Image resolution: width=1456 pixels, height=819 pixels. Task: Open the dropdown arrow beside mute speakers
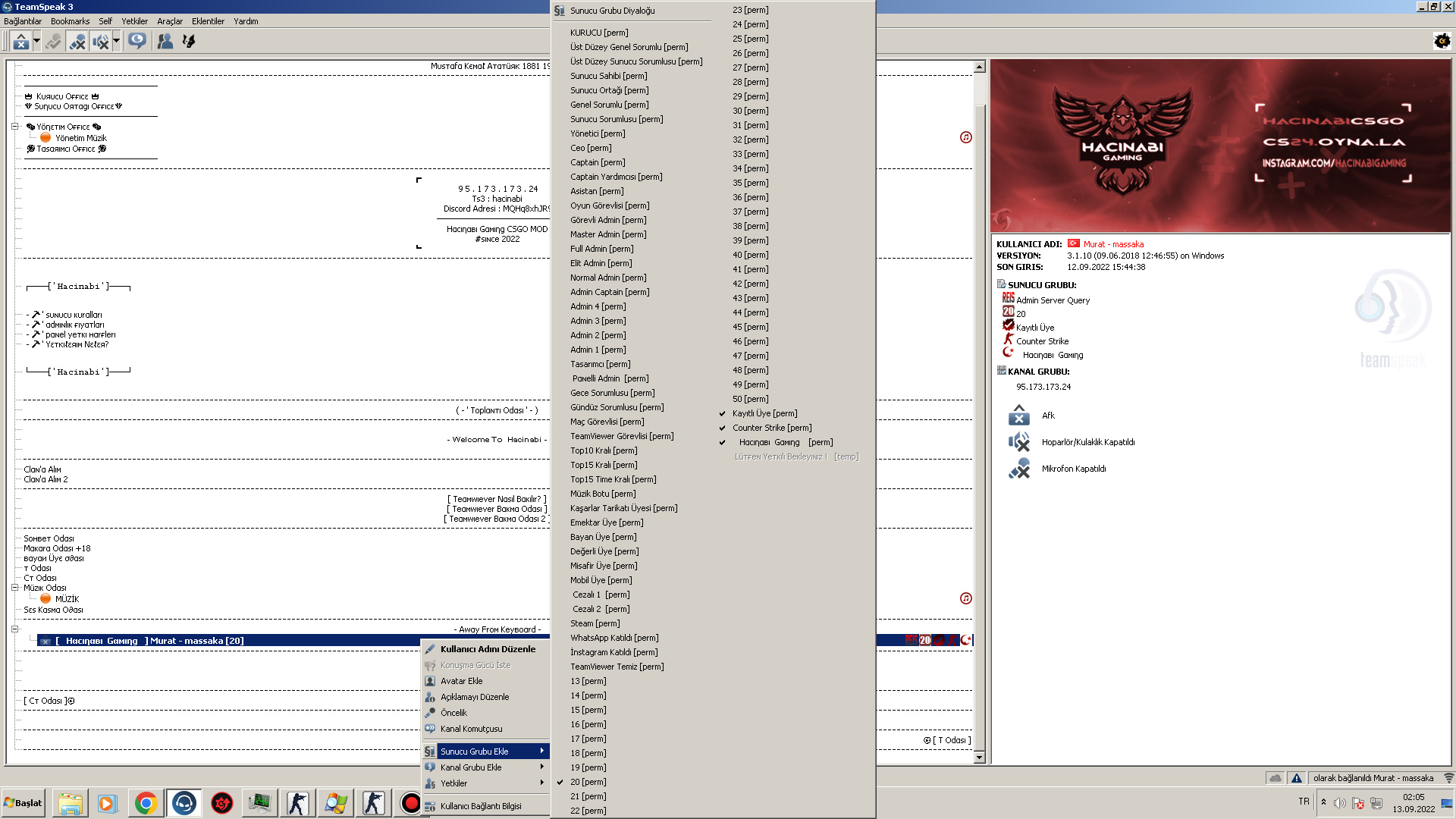click(x=116, y=42)
